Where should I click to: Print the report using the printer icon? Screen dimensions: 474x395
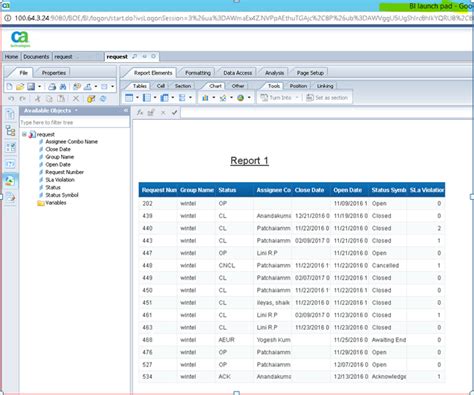point(52,87)
